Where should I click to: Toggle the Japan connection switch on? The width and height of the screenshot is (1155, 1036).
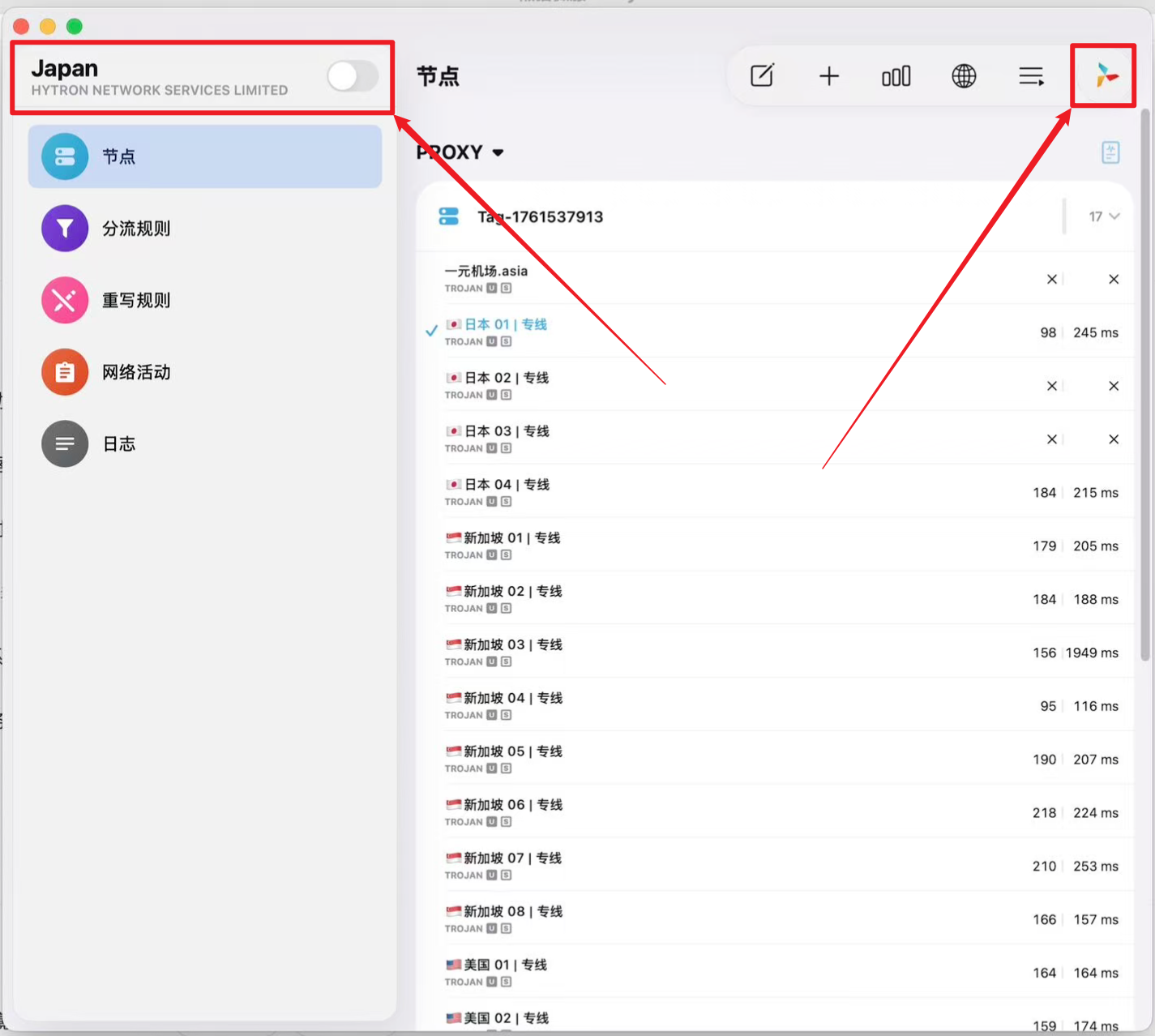[x=353, y=77]
